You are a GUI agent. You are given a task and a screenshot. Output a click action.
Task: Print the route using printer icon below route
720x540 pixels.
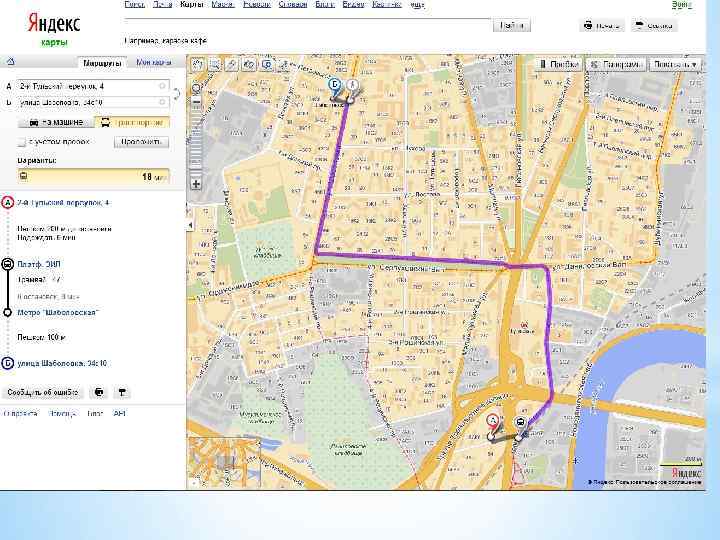click(99, 392)
